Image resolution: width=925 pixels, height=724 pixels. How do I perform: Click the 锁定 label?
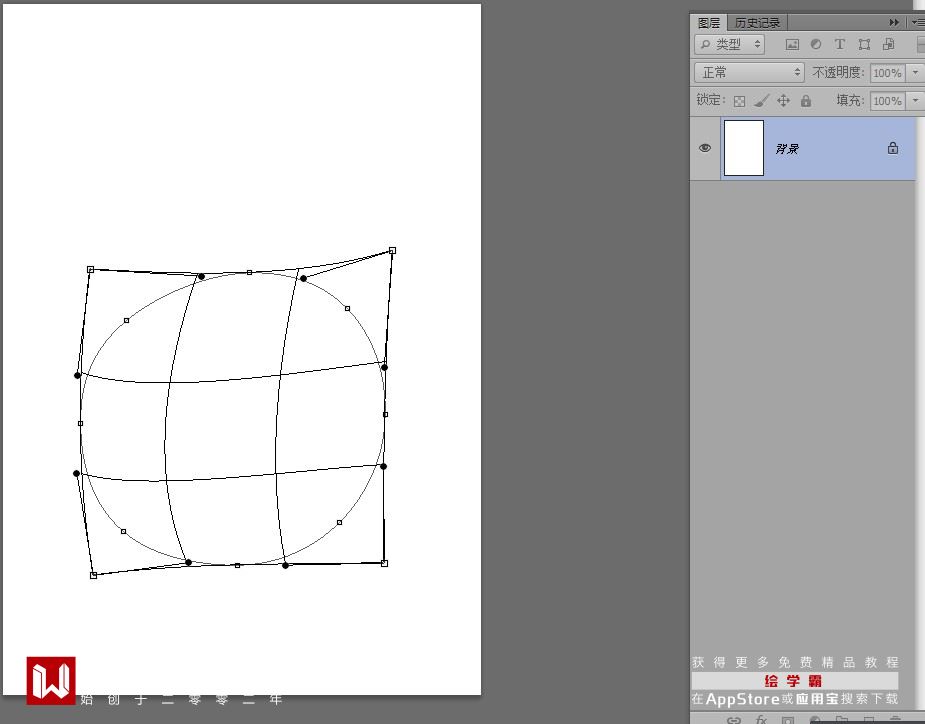tap(711, 100)
